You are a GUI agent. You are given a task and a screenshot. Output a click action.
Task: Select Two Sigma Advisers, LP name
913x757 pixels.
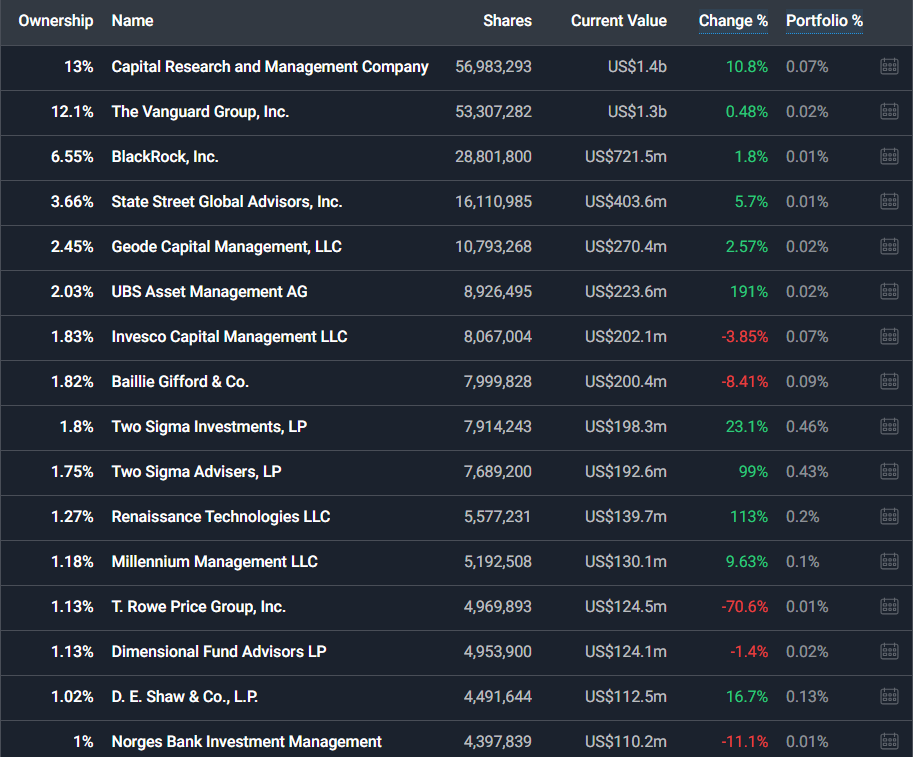click(x=196, y=472)
